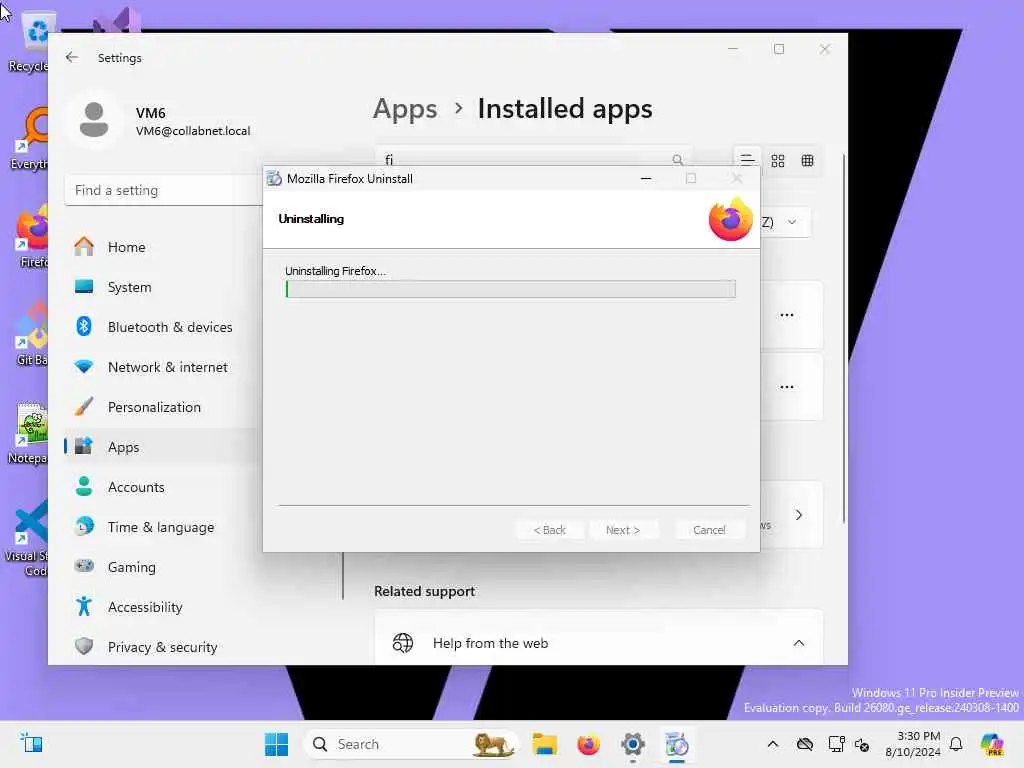Open Network & internet settings
Viewport: 1024px width, 768px height.
tap(168, 367)
